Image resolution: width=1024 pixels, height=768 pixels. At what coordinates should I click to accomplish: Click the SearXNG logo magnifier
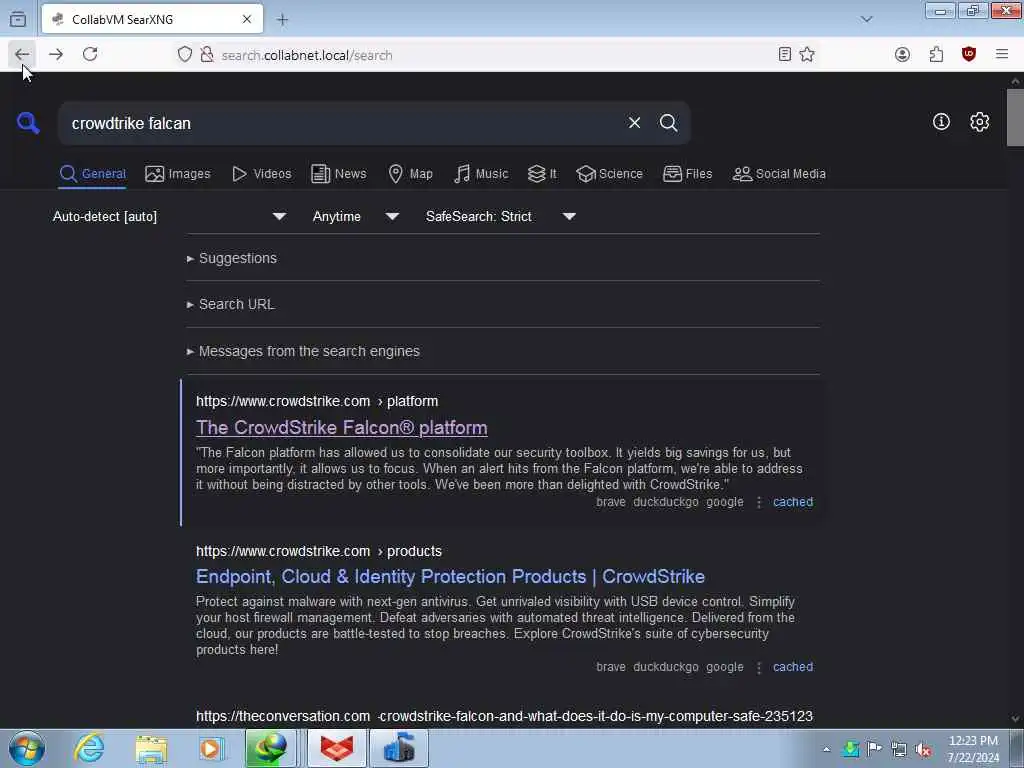pyautogui.click(x=28, y=123)
